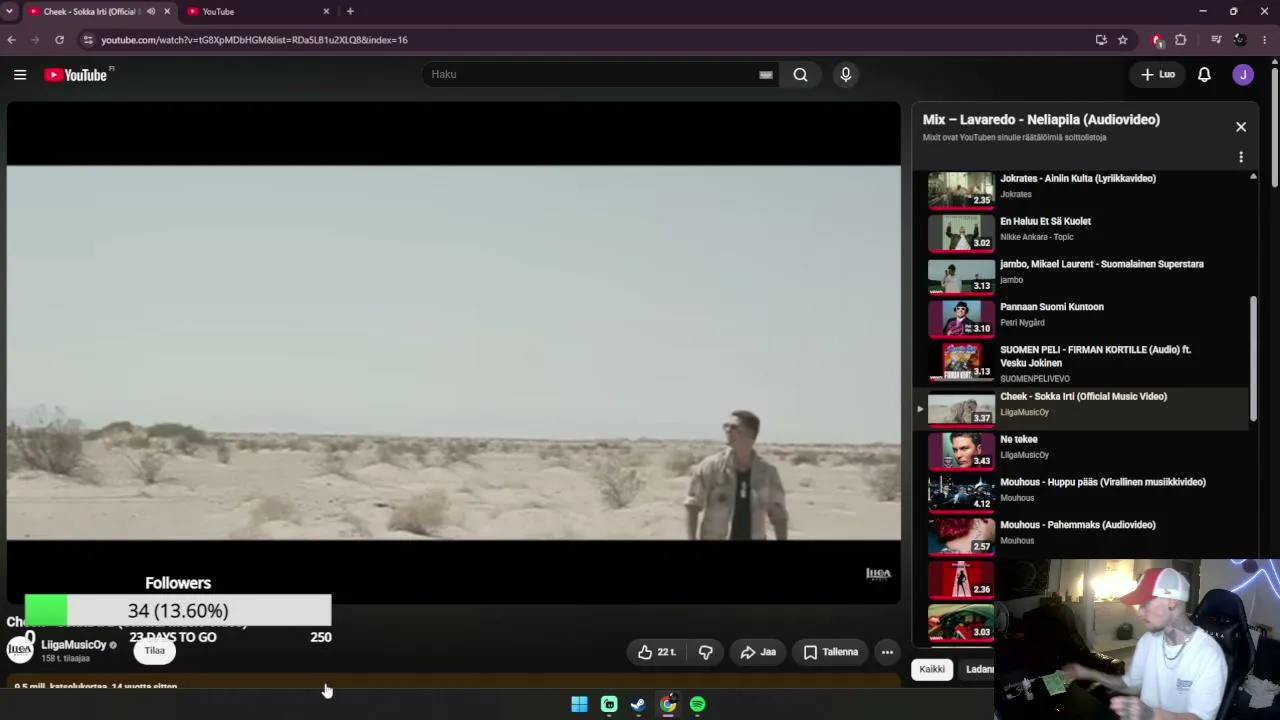Open the account avatar menu

point(1243,74)
